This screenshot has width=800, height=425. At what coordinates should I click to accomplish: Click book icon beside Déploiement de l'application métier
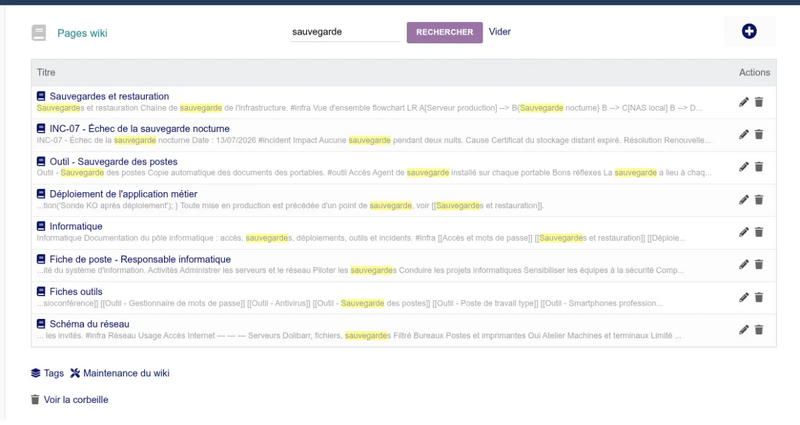click(x=41, y=194)
